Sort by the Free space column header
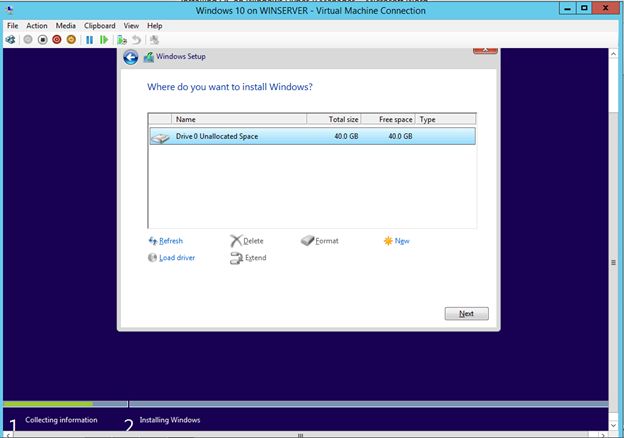This screenshot has width=624, height=438. point(388,119)
